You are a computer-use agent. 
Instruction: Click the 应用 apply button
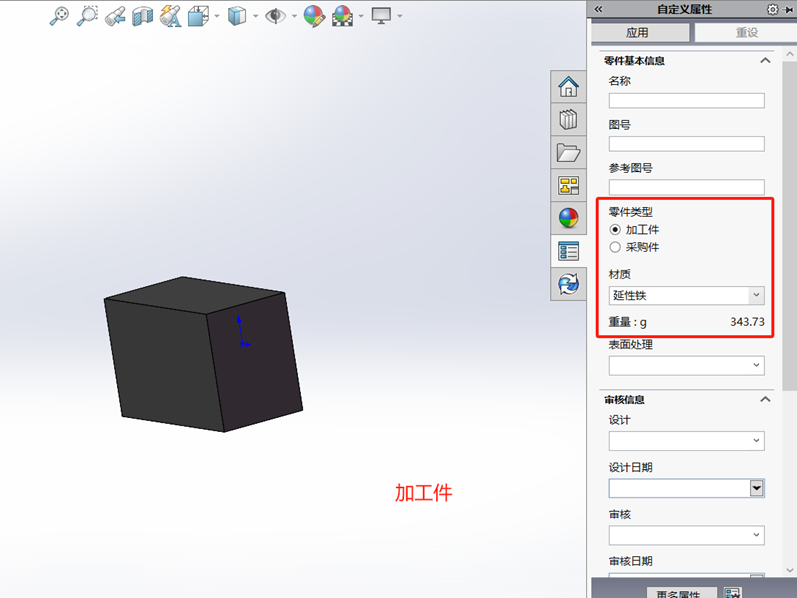638,33
